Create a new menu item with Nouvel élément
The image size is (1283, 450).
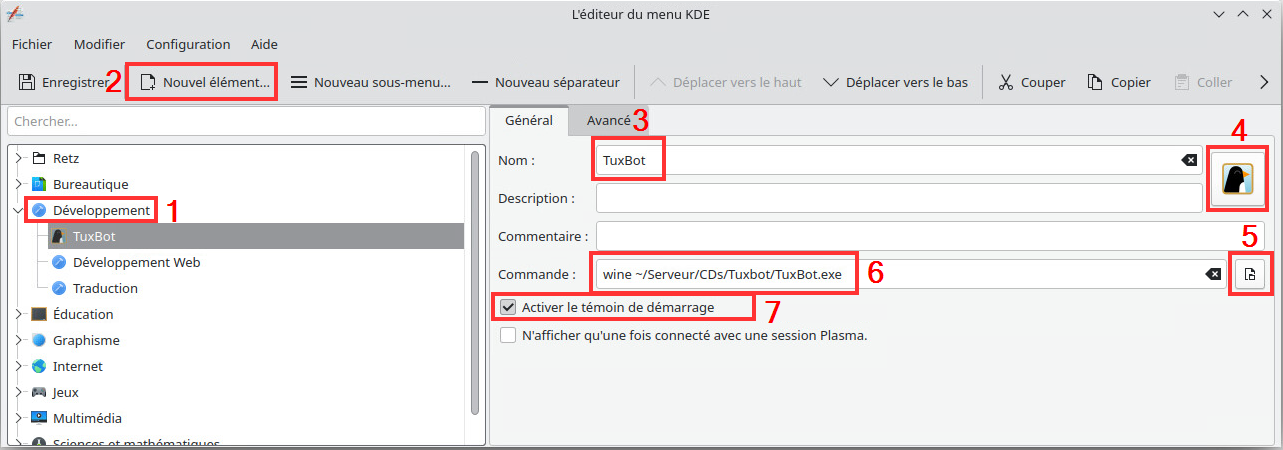pos(205,82)
